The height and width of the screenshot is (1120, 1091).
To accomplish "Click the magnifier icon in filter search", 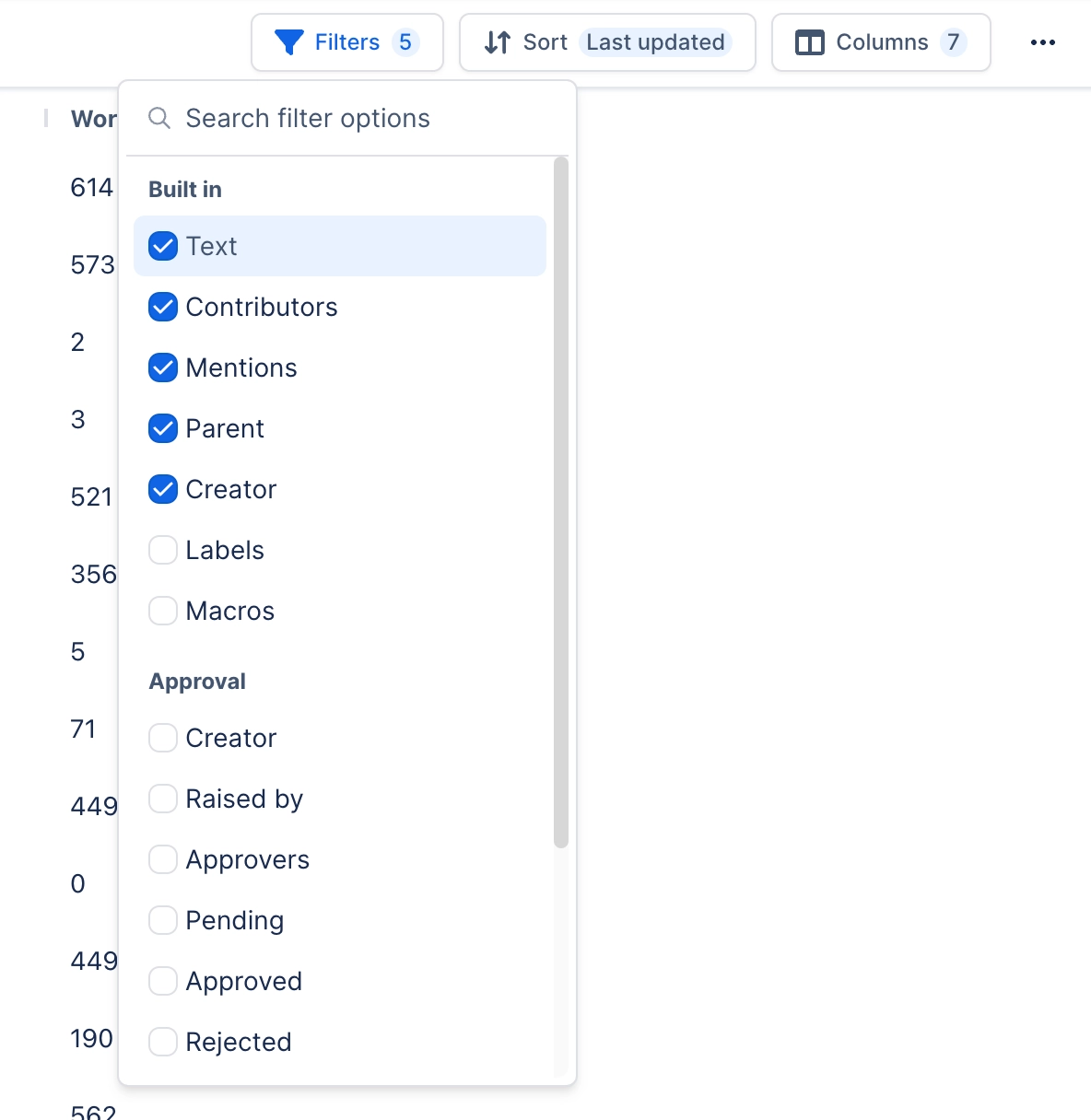I will 159,119.
